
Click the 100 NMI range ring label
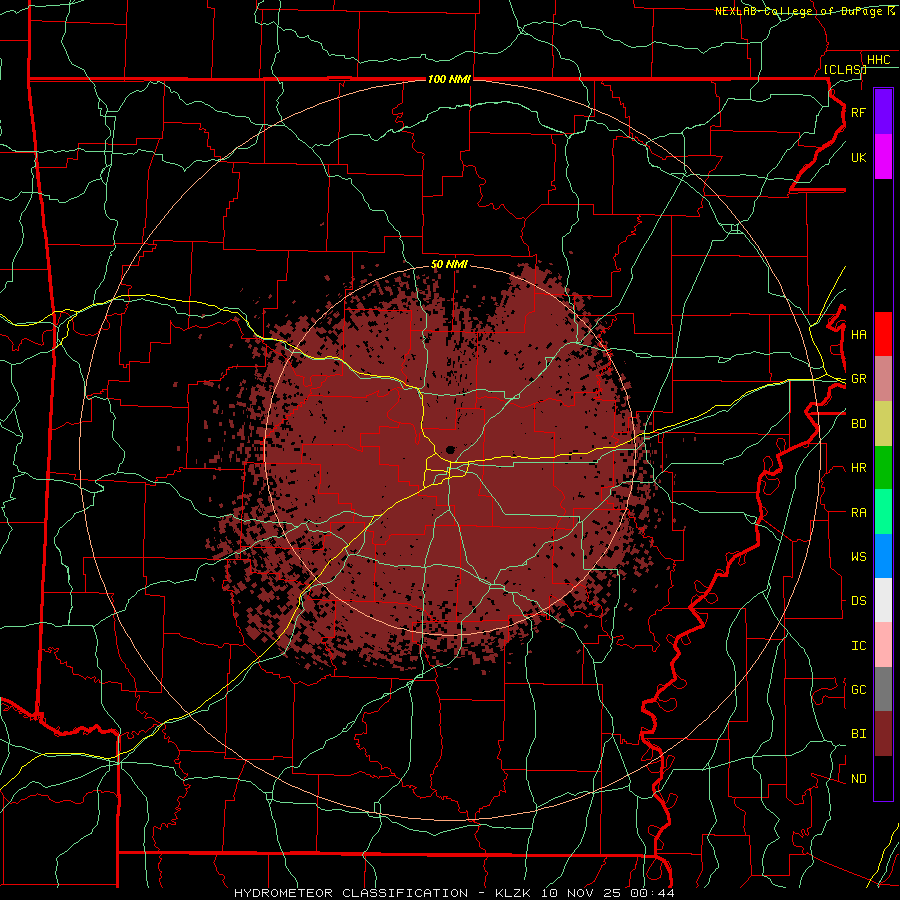tap(449, 79)
